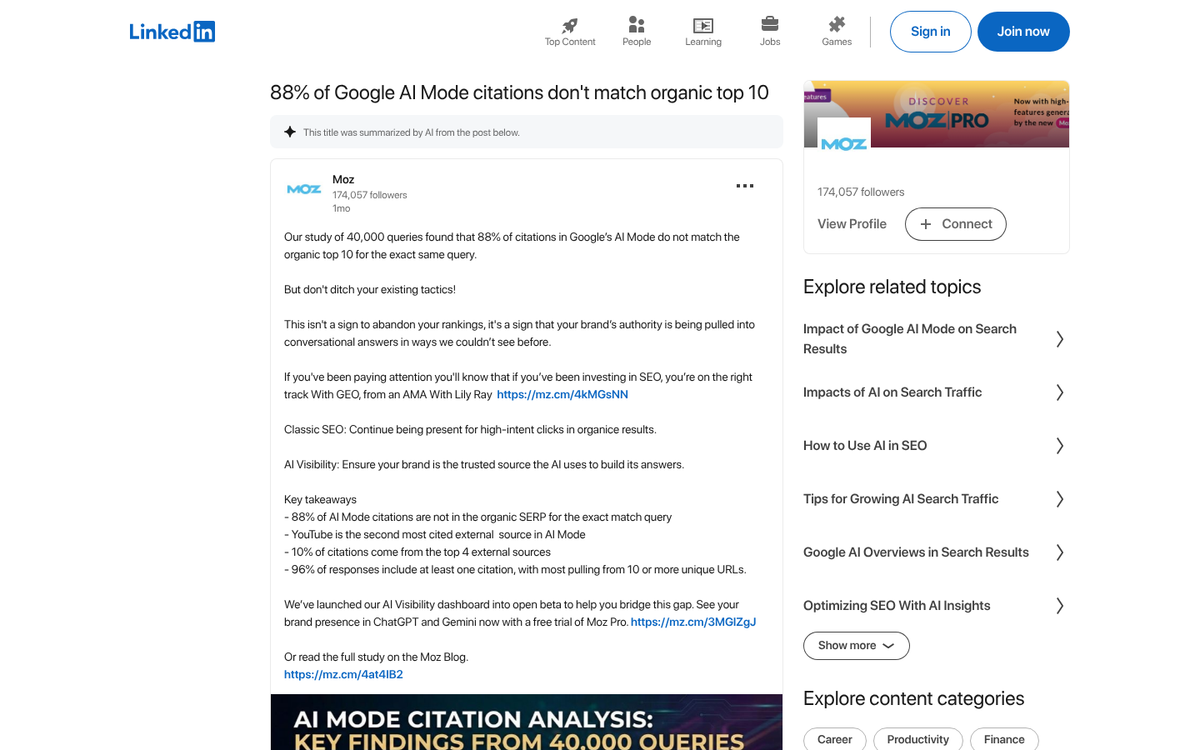Click chevron next to How to Use AI in SEO
The image size is (1200, 750).
click(x=1059, y=446)
